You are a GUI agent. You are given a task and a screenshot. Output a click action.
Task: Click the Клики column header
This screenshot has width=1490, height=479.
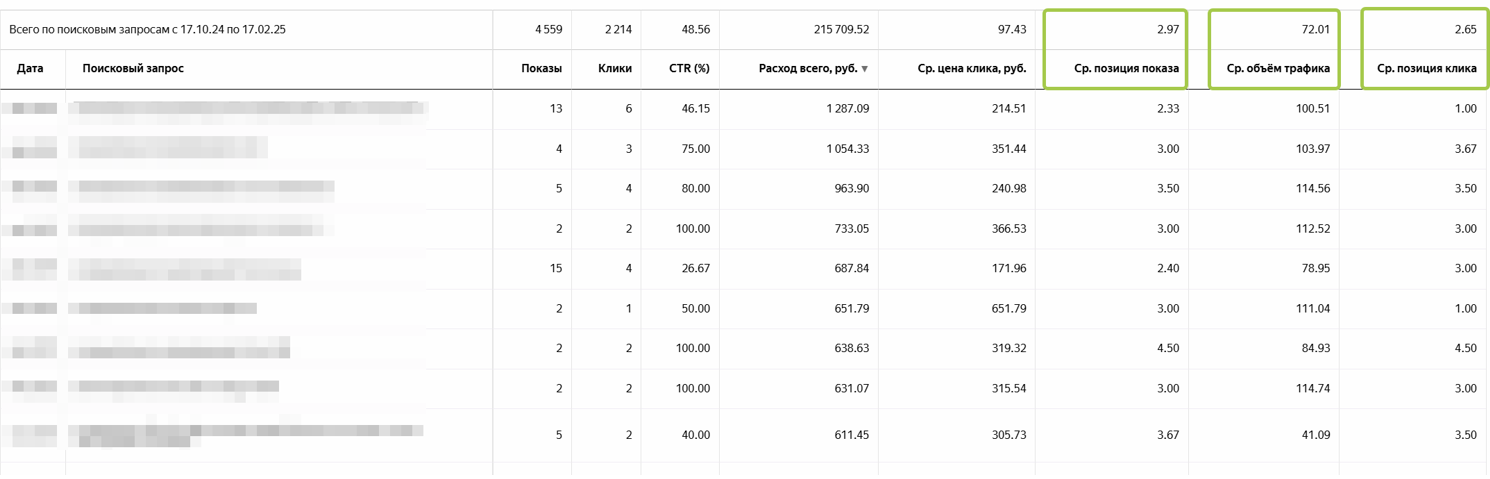pos(615,68)
